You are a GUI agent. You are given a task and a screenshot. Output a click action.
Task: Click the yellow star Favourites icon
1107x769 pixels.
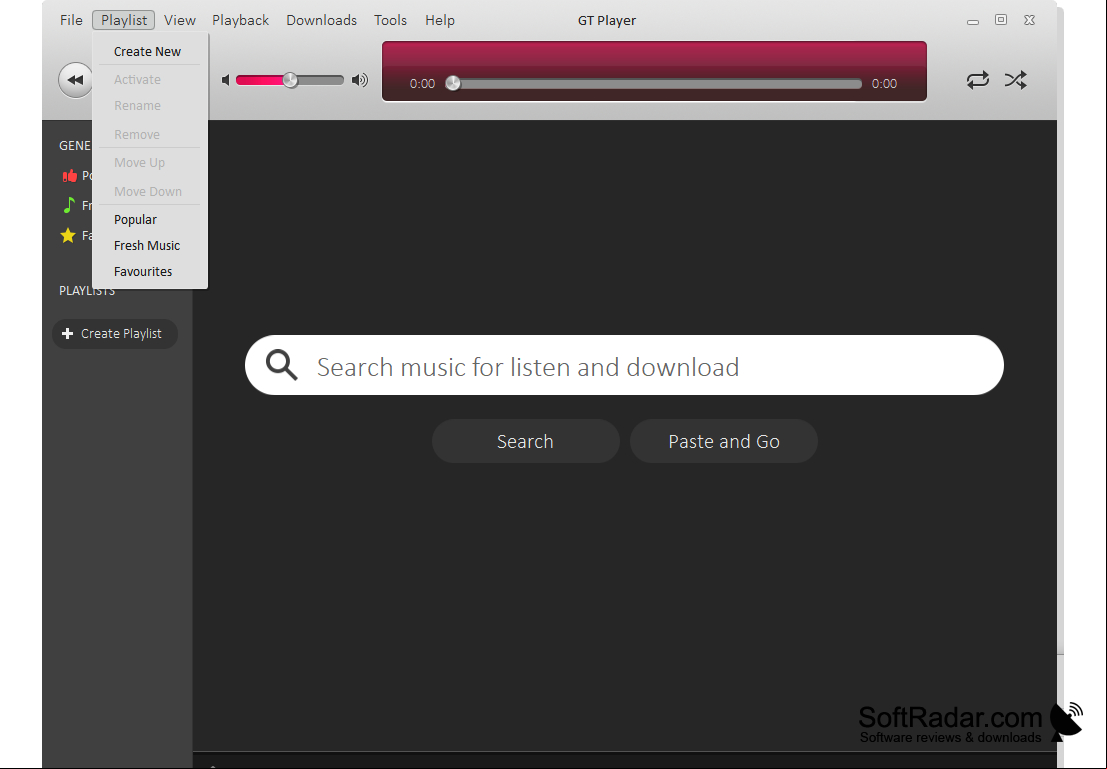[x=68, y=235]
